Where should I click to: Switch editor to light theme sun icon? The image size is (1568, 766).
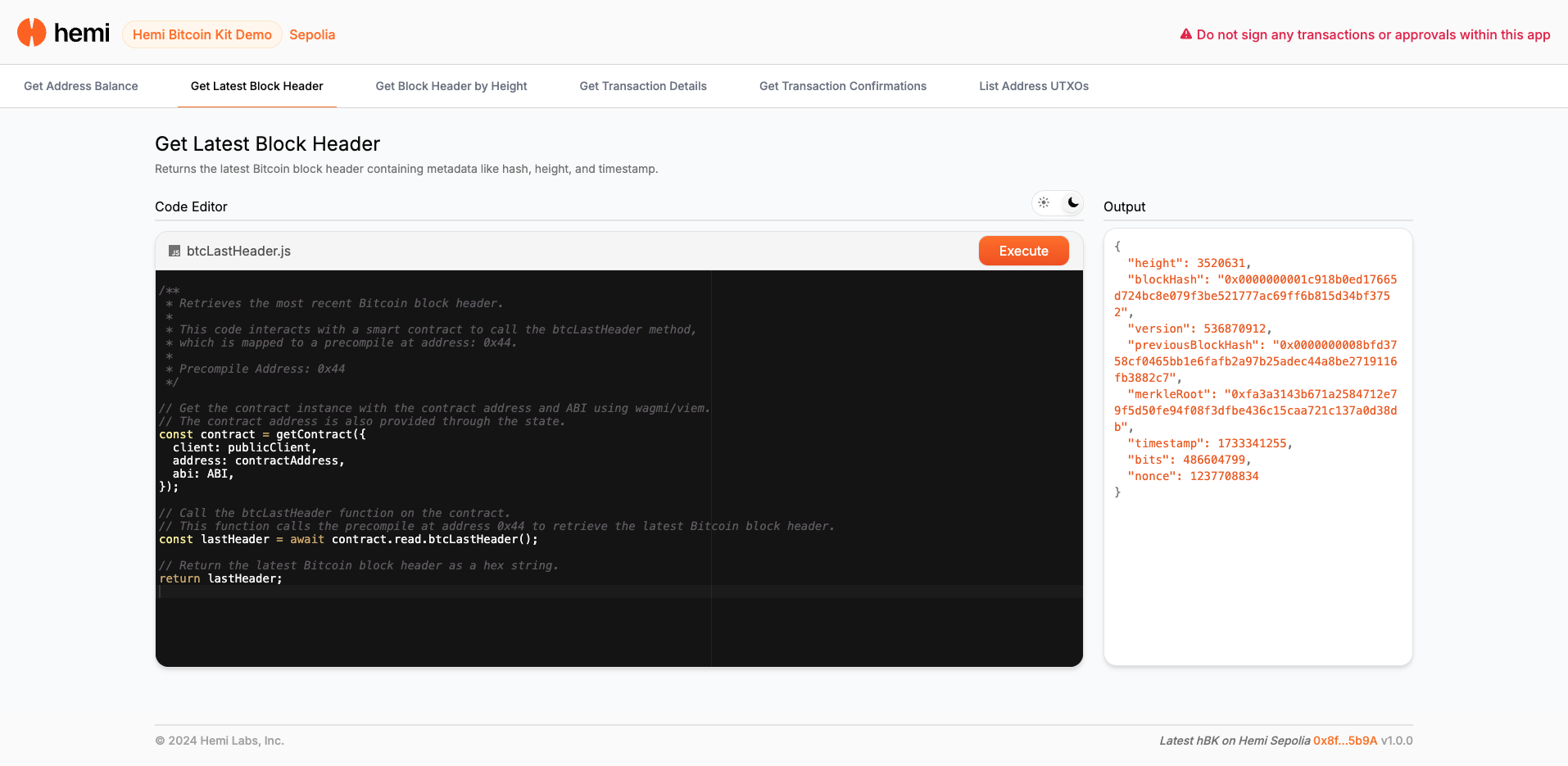(x=1044, y=202)
